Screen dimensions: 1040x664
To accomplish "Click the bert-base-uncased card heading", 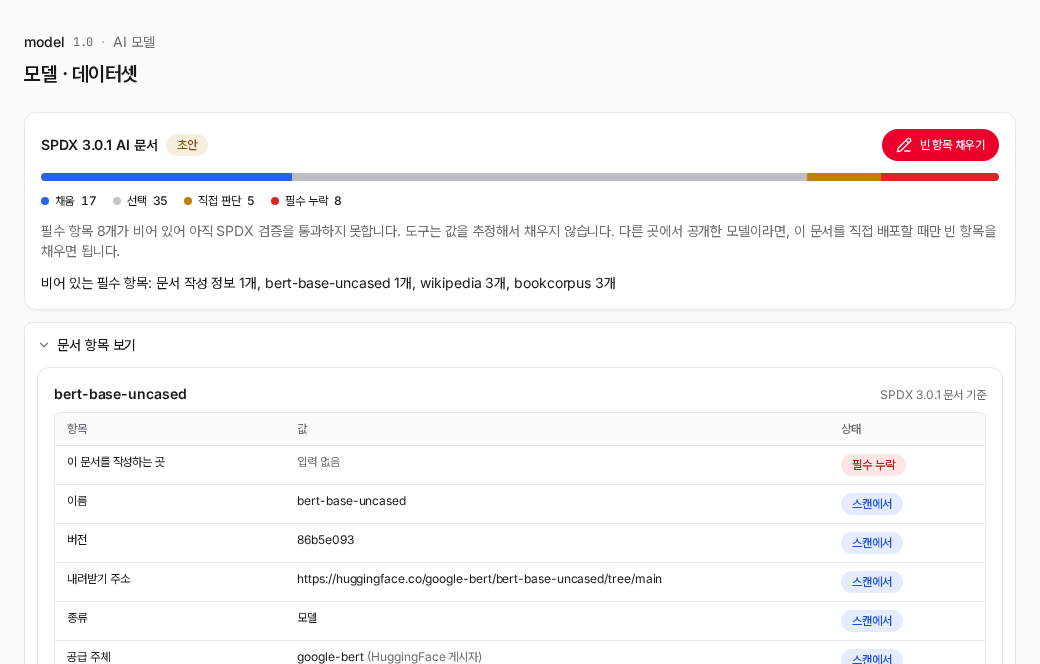I will coord(120,394).
